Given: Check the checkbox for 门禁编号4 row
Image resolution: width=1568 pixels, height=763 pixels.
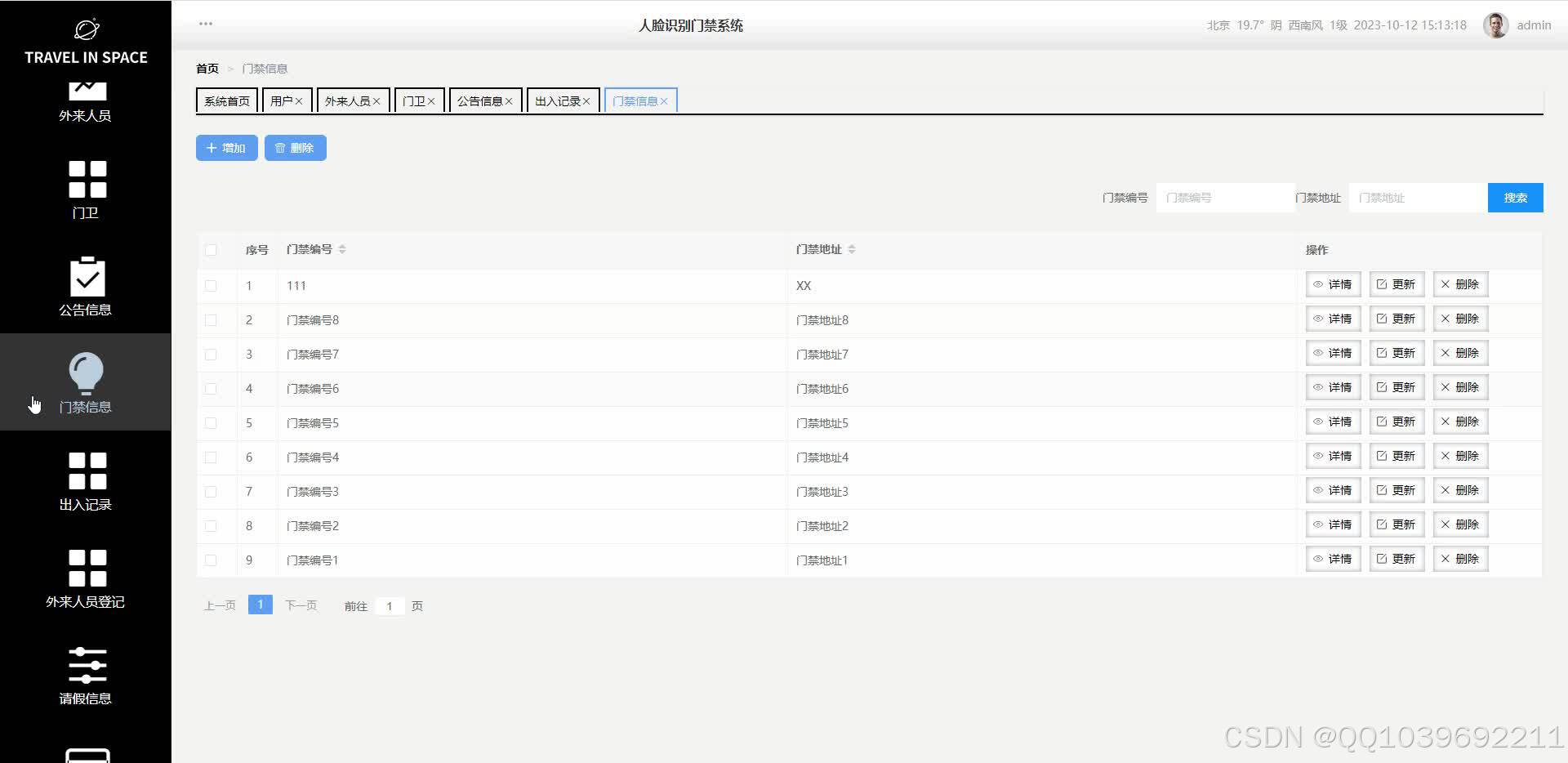Looking at the screenshot, I should [211, 457].
